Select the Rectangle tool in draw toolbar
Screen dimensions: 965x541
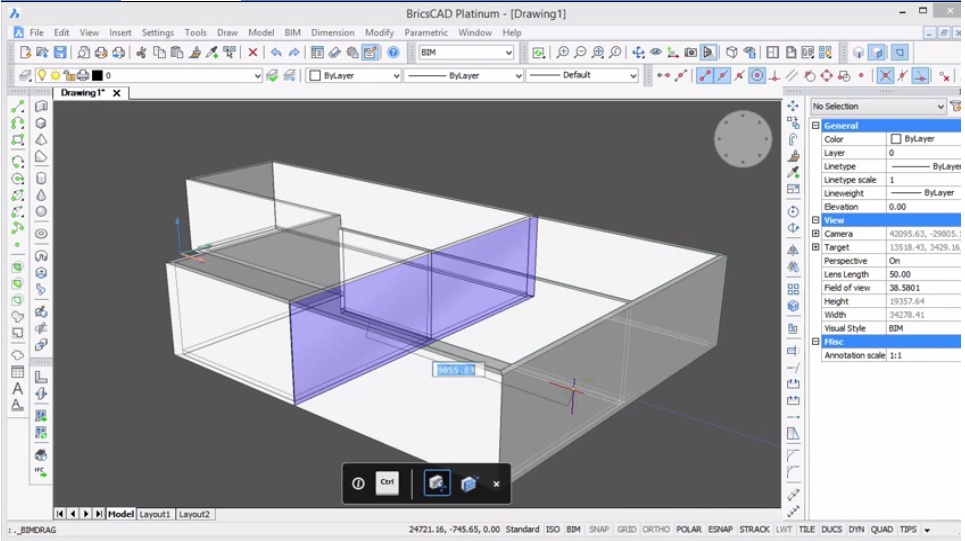click(x=17, y=140)
